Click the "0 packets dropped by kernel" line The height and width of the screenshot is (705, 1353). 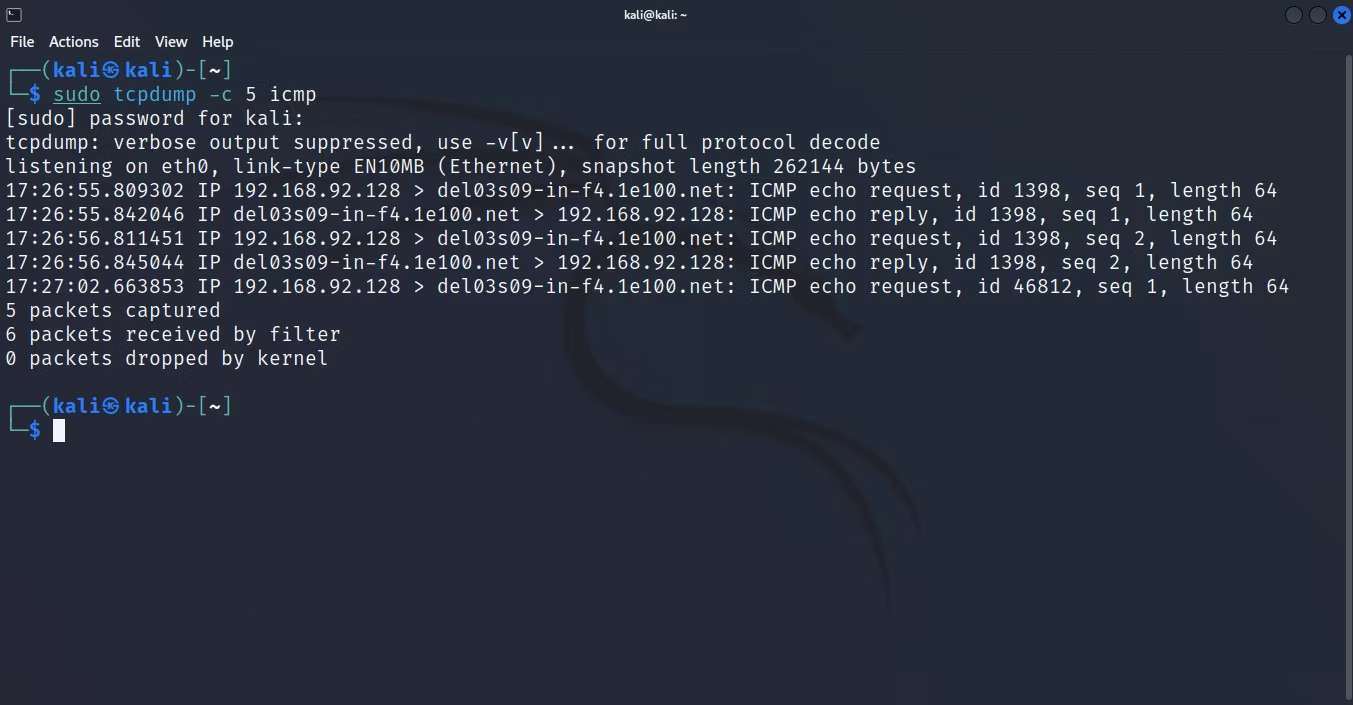point(167,359)
